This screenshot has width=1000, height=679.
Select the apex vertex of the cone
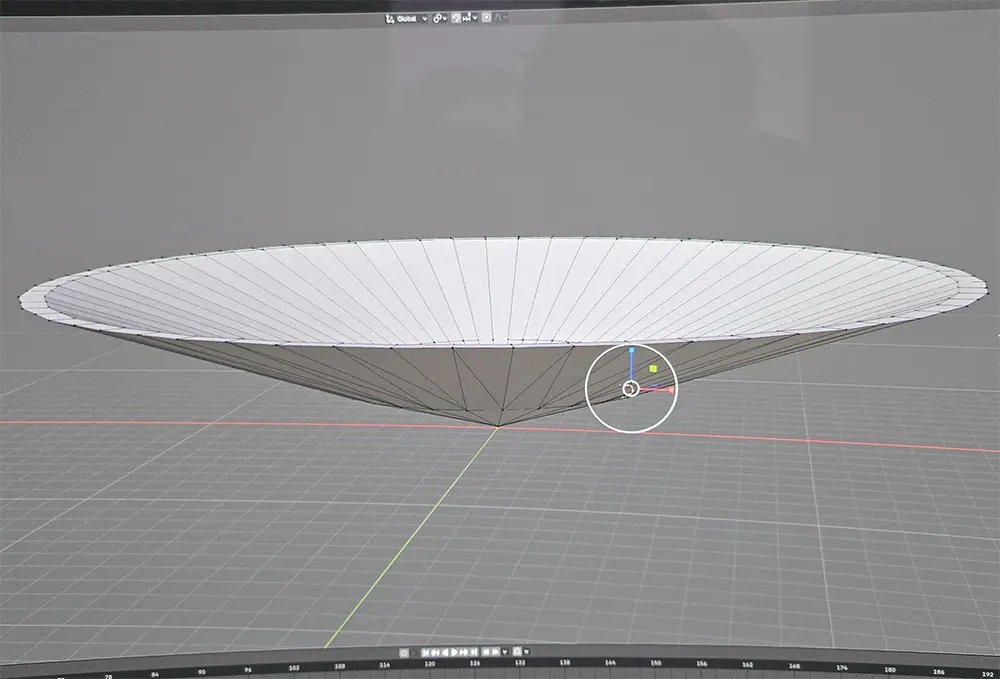tap(498, 426)
